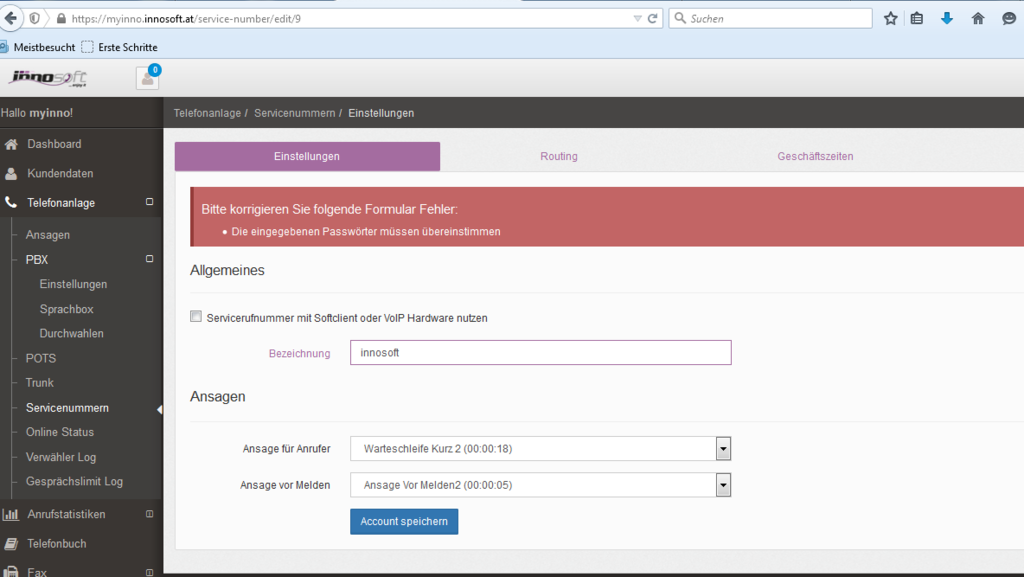Click the Telefonanlage phone icon
Image resolution: width=1024 pixels, height=577 pixels.
pos(11,202)
